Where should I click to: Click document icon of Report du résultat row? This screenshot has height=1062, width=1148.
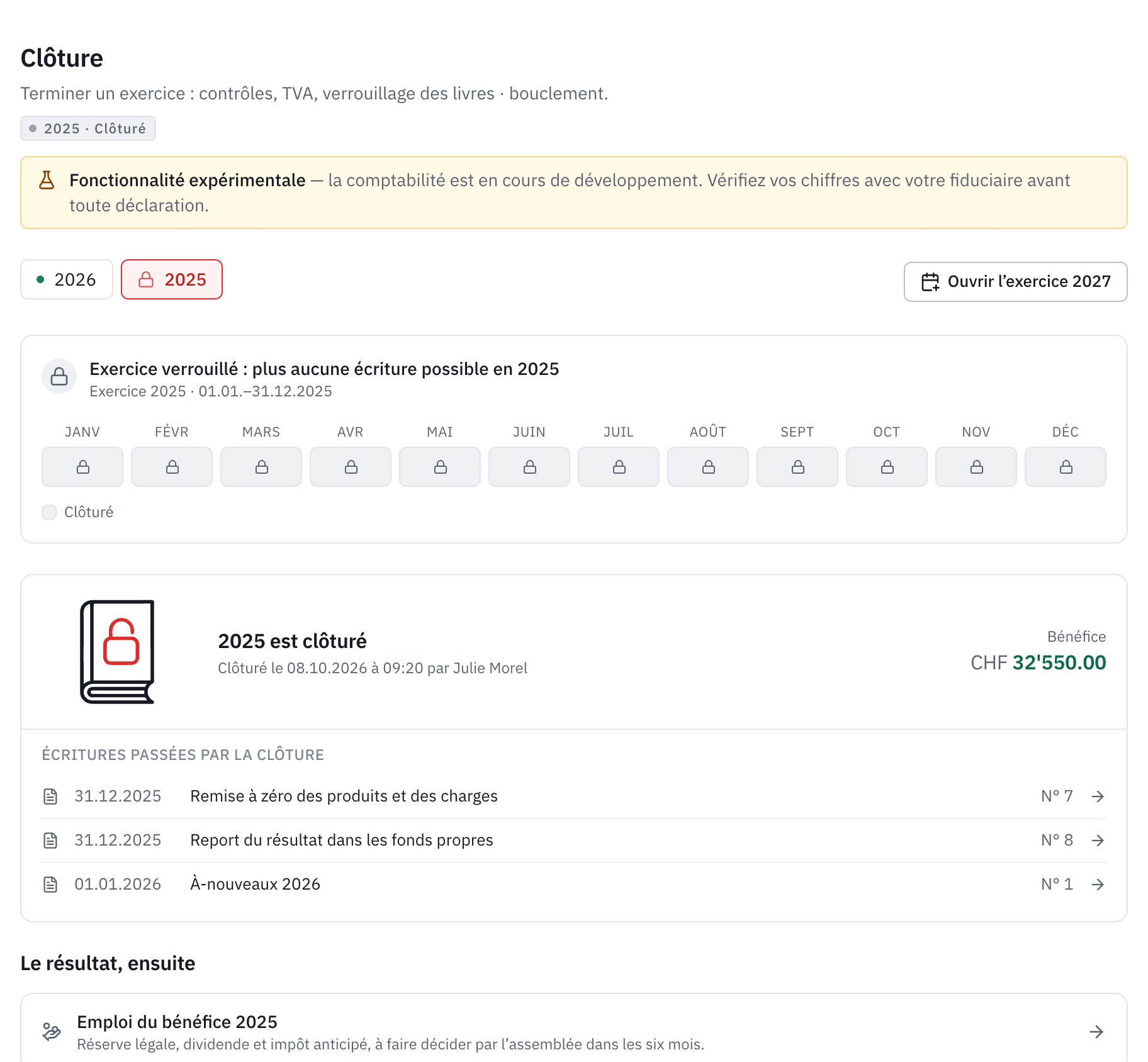[50, 841]
